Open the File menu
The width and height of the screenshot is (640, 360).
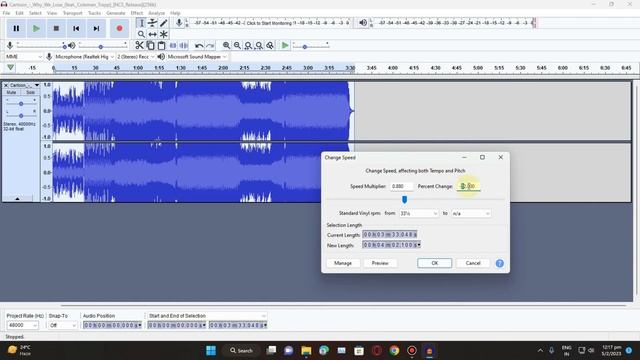6,13
